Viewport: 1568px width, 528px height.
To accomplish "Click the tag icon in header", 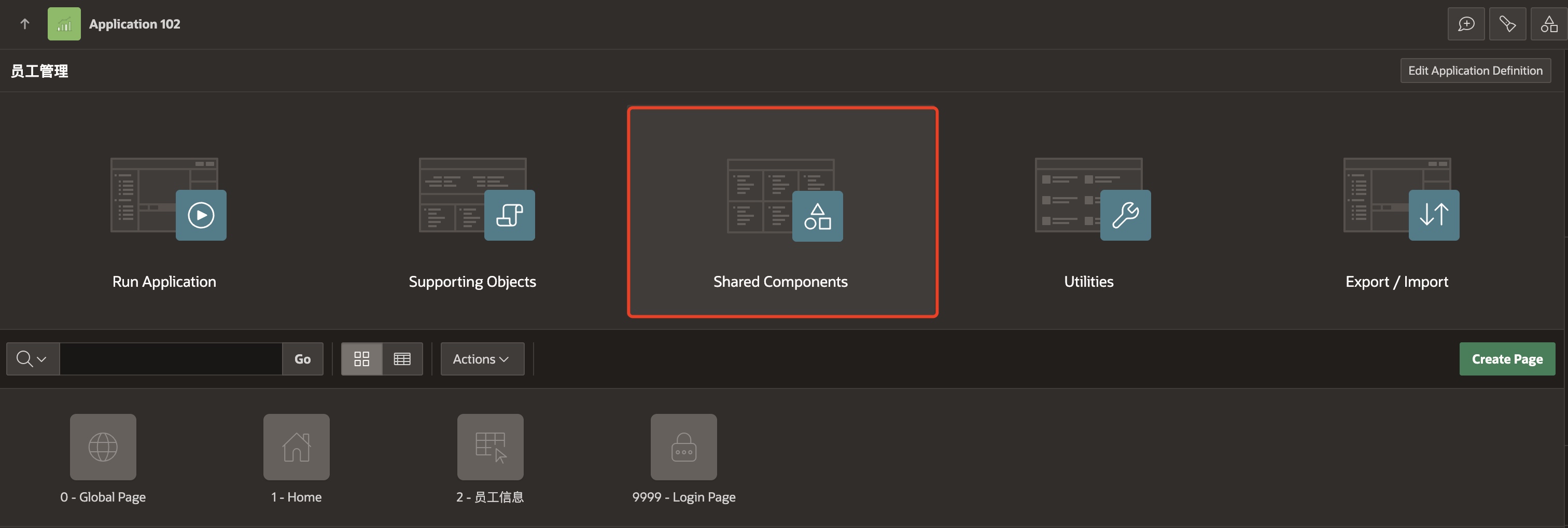I will click(1507, 24).
